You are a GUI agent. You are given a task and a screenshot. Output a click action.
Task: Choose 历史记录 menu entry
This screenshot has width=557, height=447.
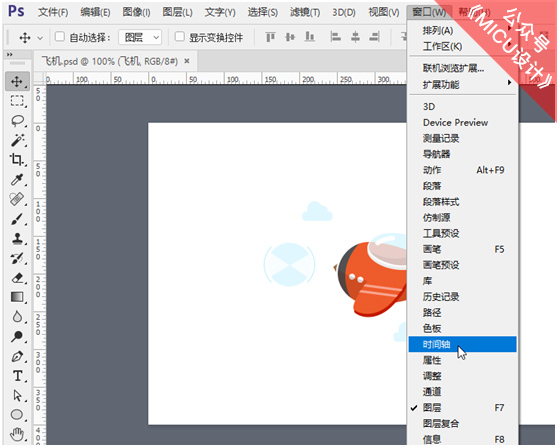tap(462, 297)
